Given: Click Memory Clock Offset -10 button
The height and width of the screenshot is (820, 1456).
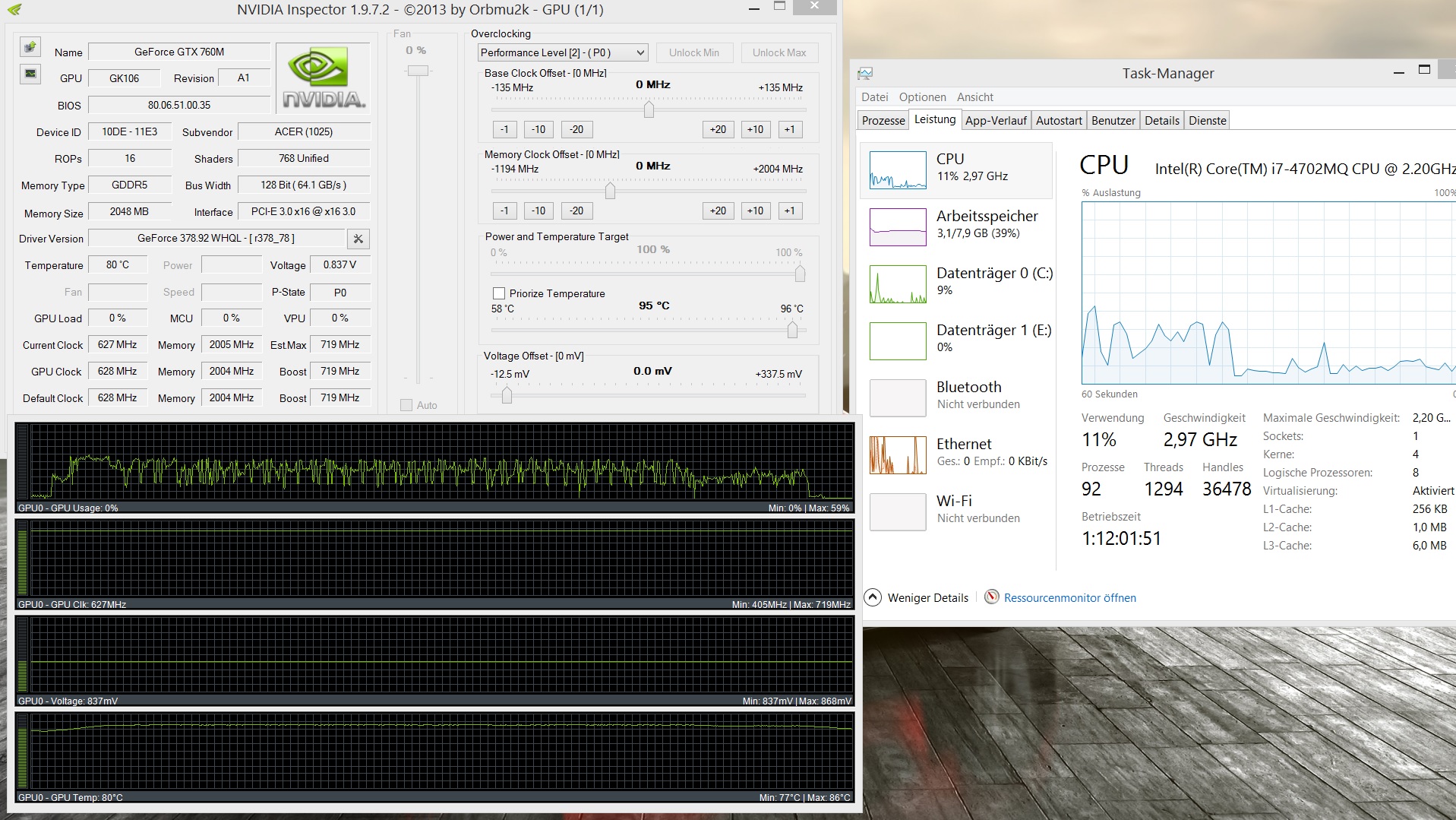Looking at the screenshot, I should pos(538,211).
